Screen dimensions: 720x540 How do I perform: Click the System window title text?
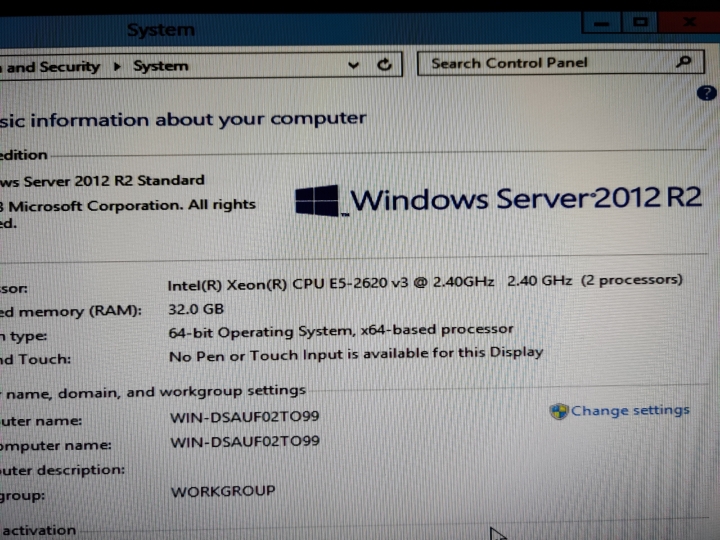tap(161, 30)
